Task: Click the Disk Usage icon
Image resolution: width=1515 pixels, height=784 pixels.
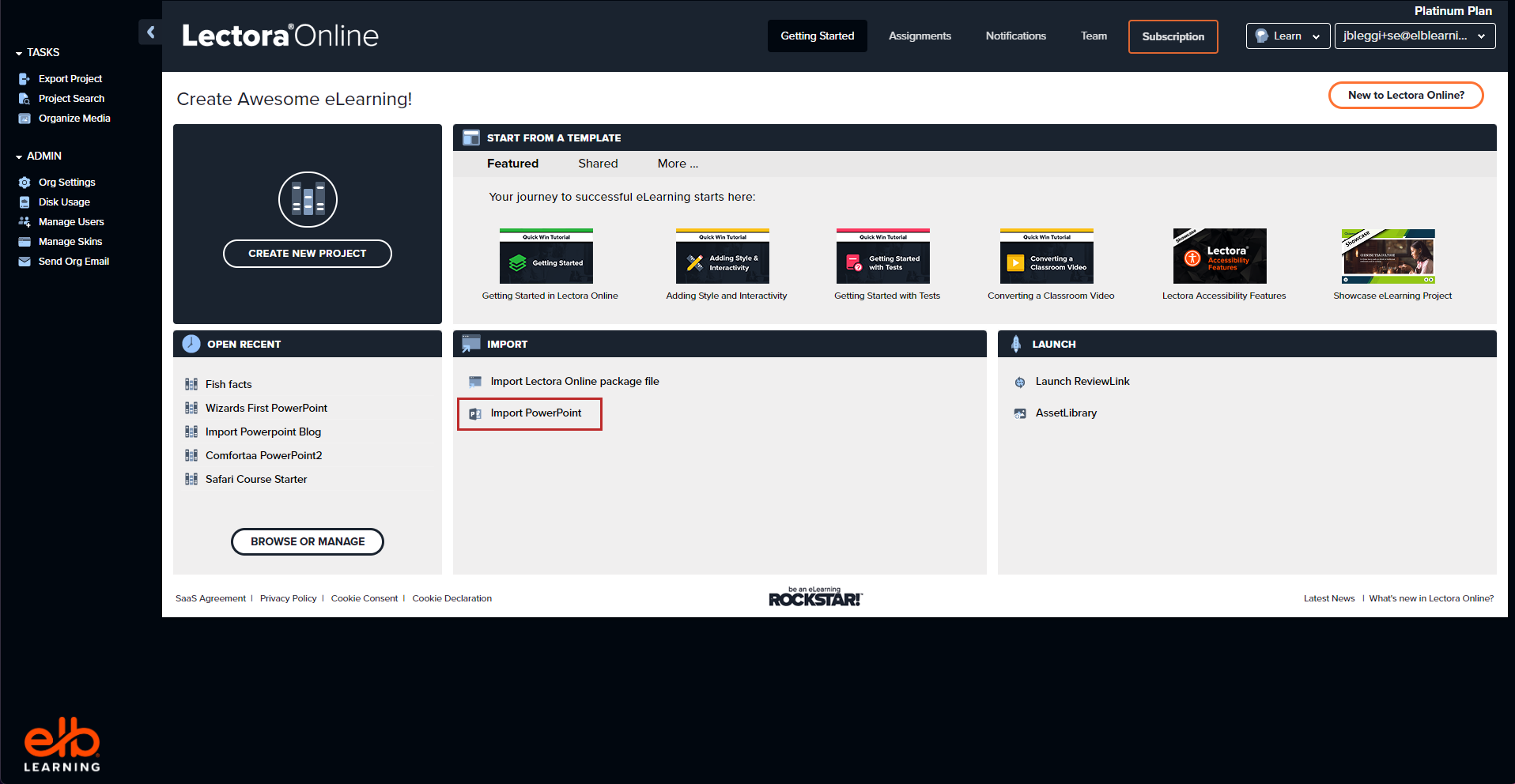Action: pos(25,202)
